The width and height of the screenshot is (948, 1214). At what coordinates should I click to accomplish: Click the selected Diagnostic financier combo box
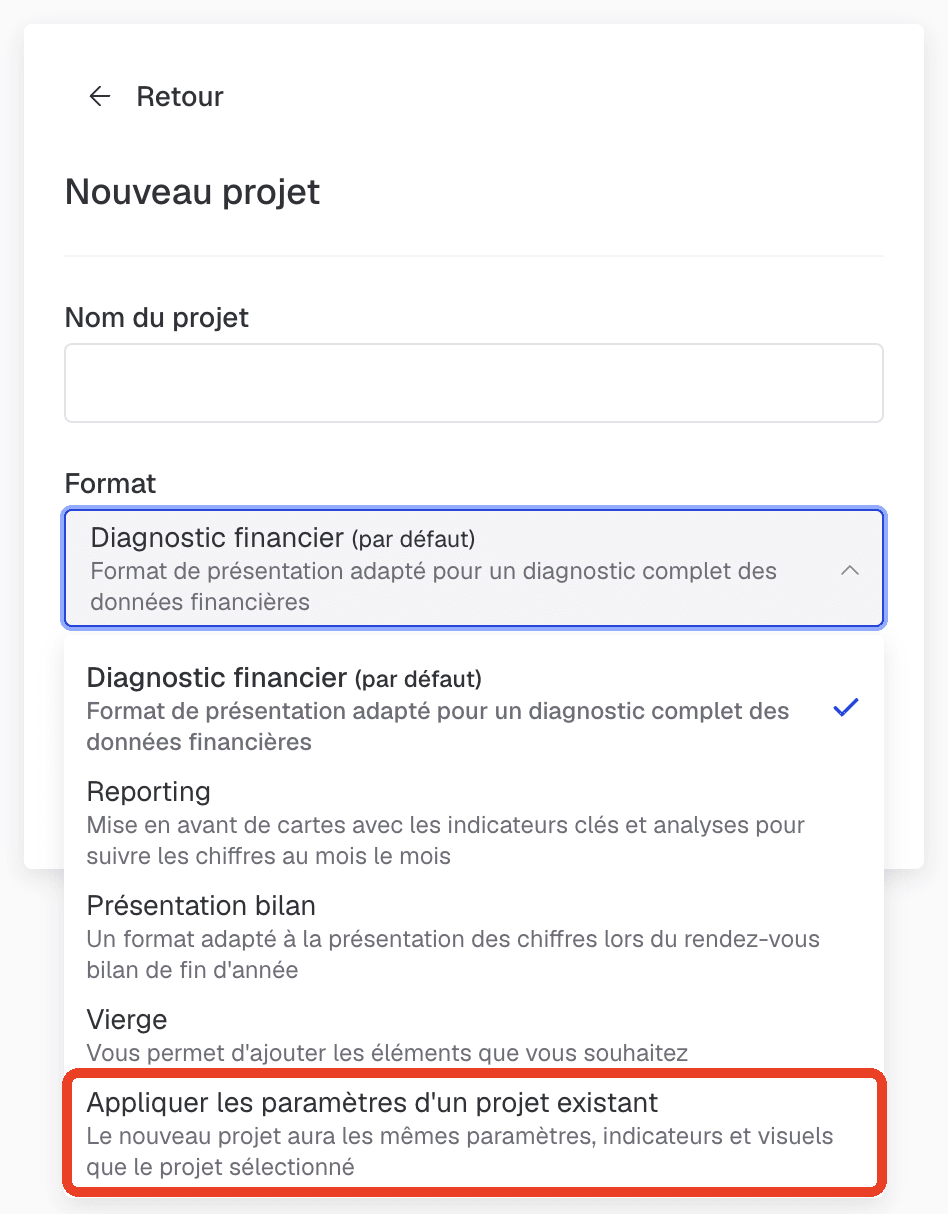[x=474, y=569]
